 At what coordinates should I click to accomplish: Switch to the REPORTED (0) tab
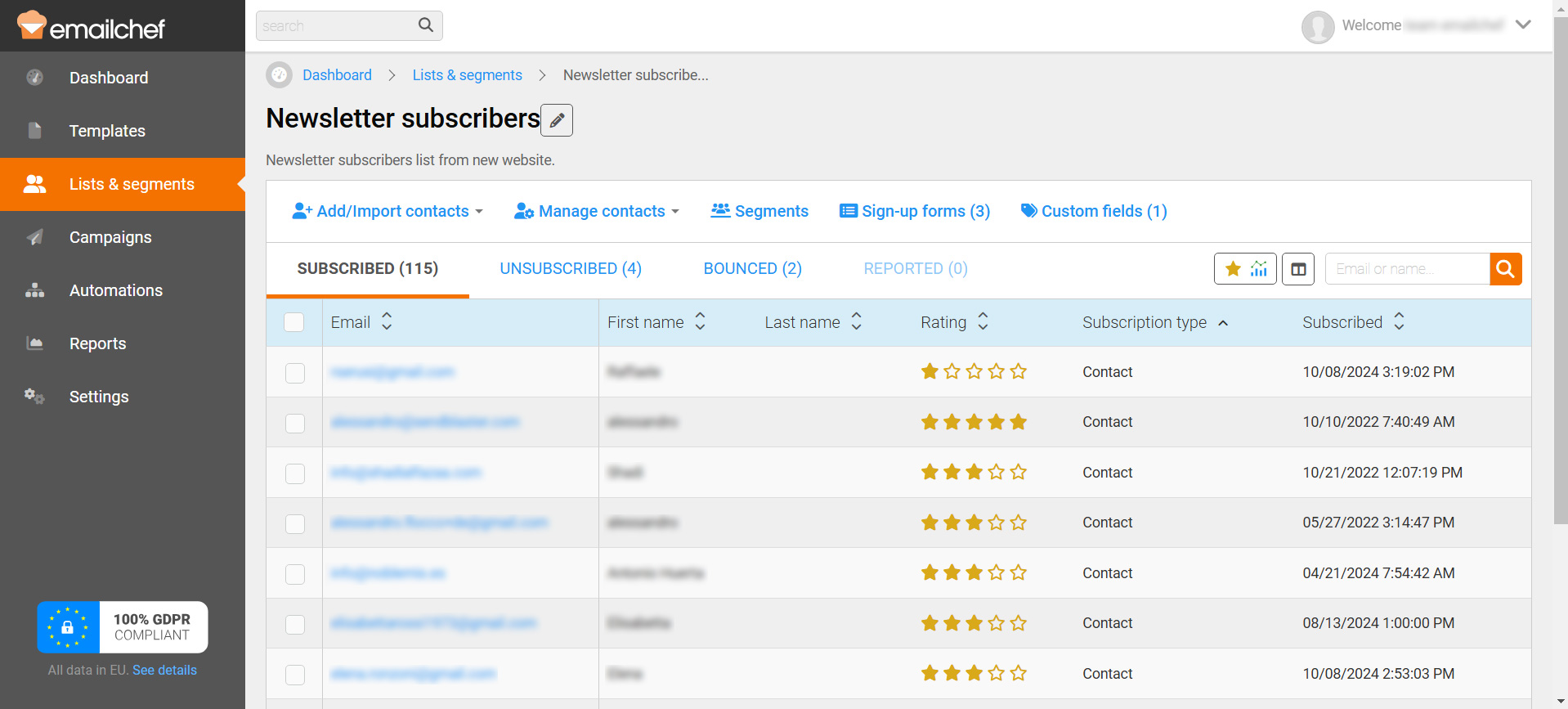(916, 268)
